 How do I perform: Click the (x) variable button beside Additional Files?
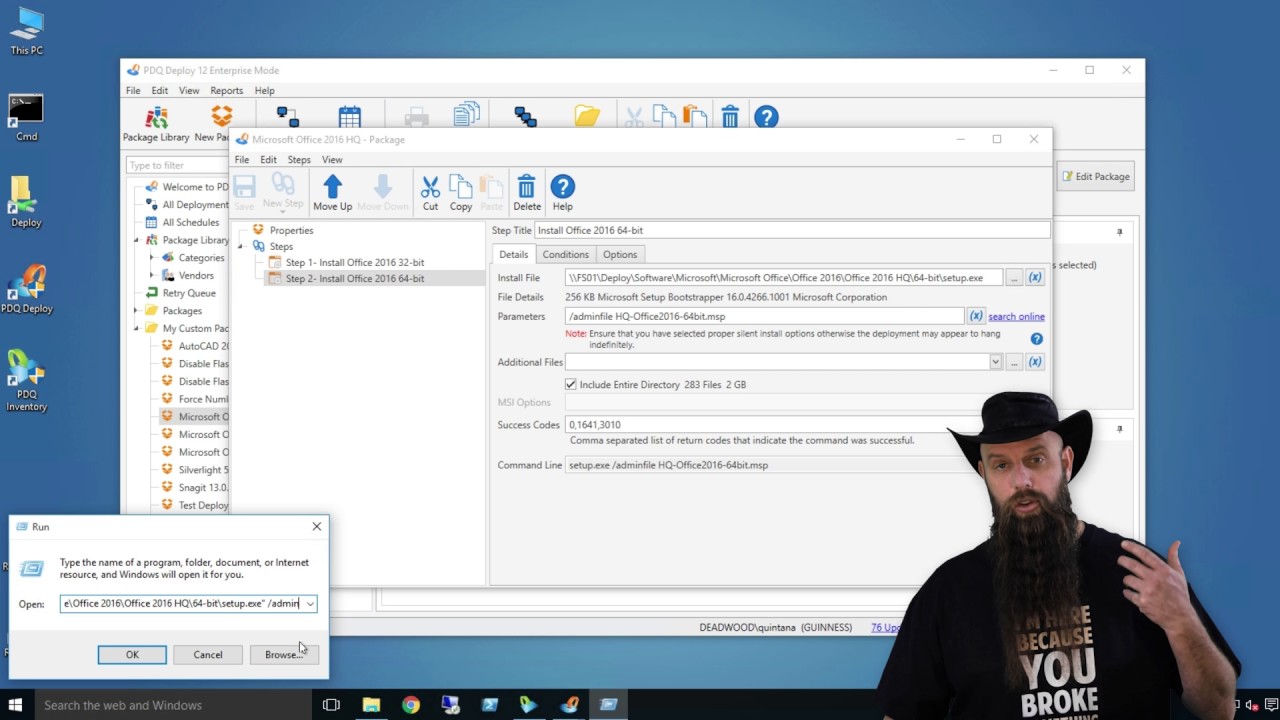click(1035, 362)
